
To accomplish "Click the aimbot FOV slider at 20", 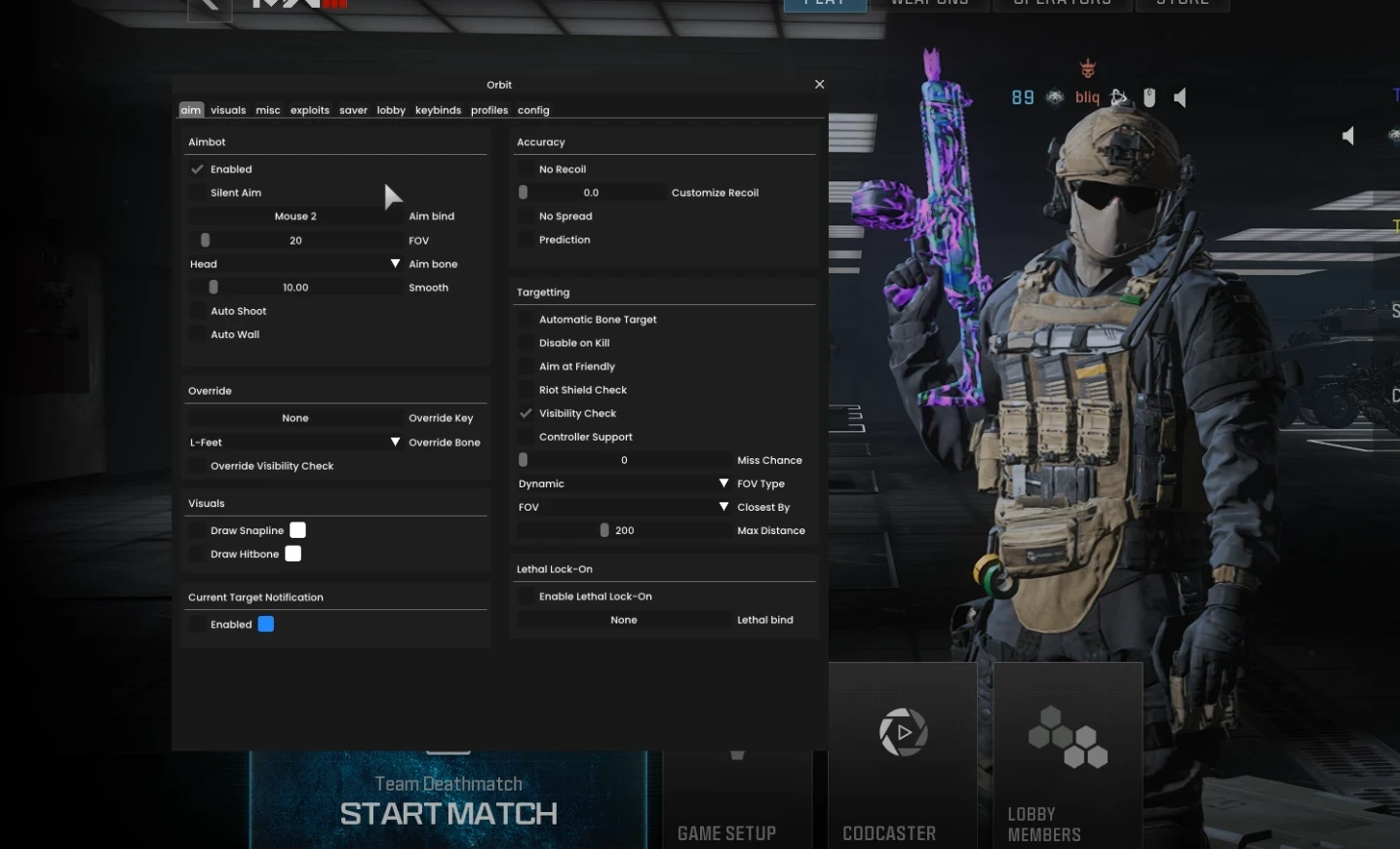I will (295, 240).
